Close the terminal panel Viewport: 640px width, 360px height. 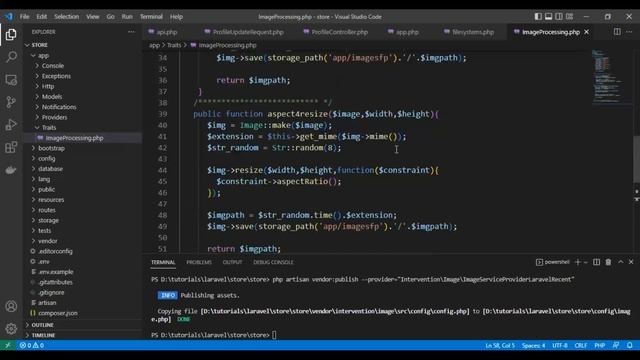pyautogui.click(x=631, y=262)
